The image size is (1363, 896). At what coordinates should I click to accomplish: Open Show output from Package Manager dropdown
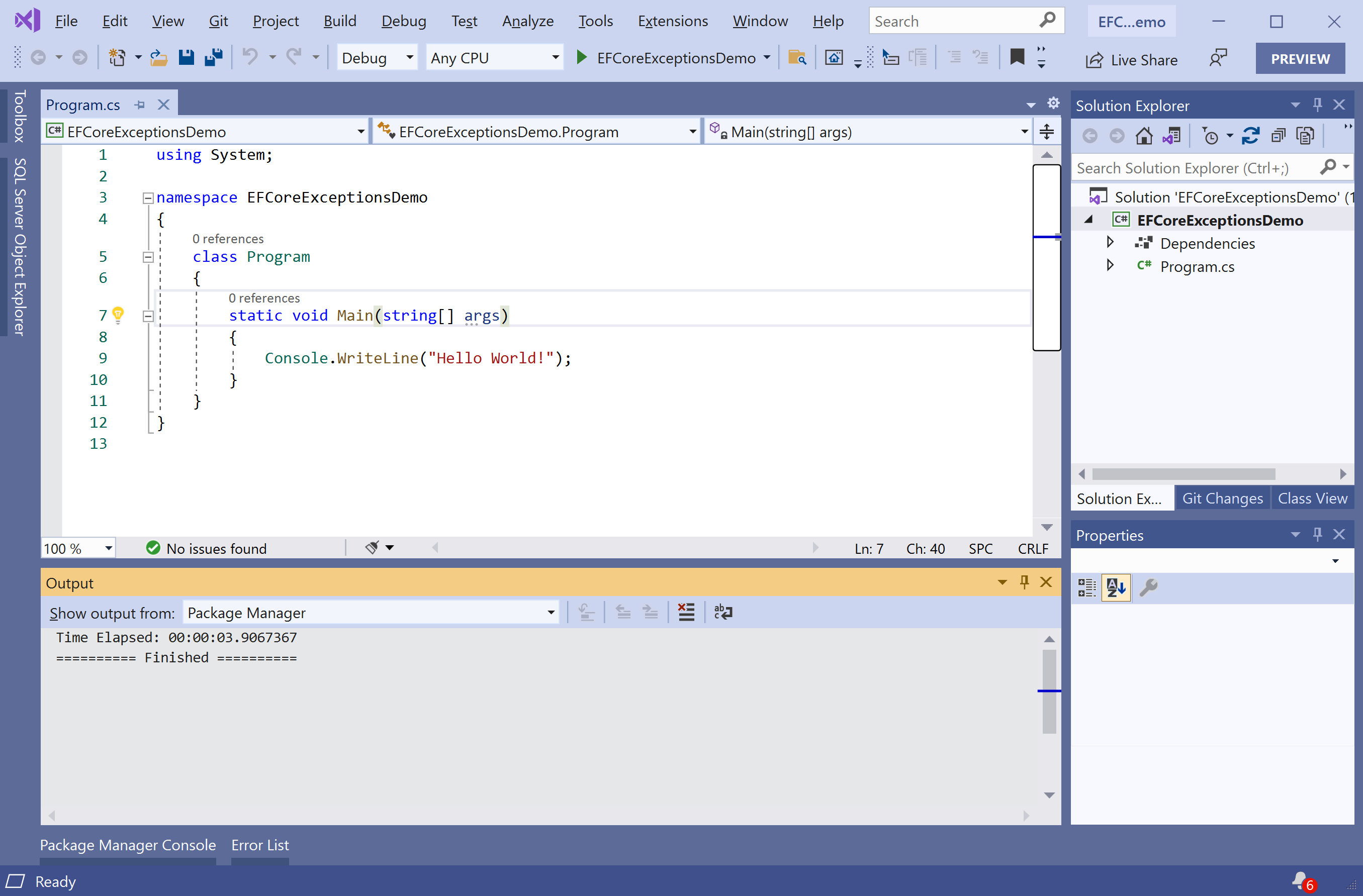371,613
